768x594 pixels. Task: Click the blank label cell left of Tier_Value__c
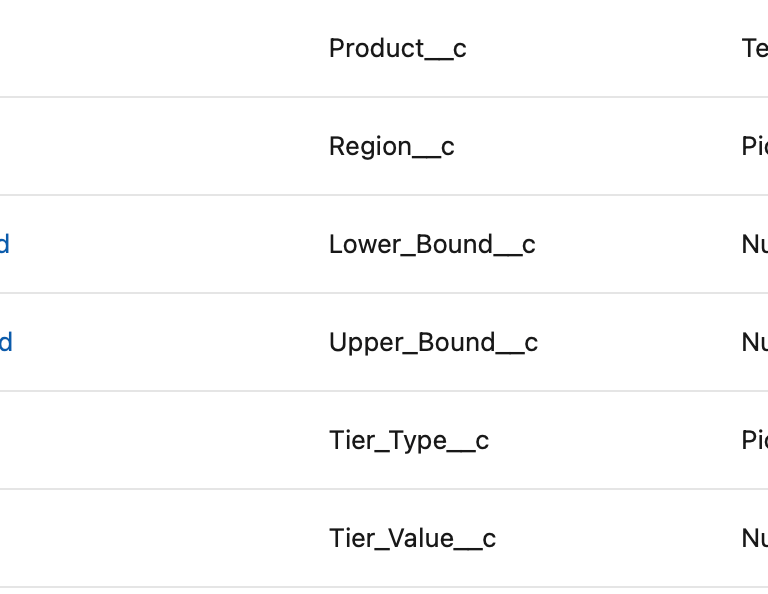coord(150,538)
